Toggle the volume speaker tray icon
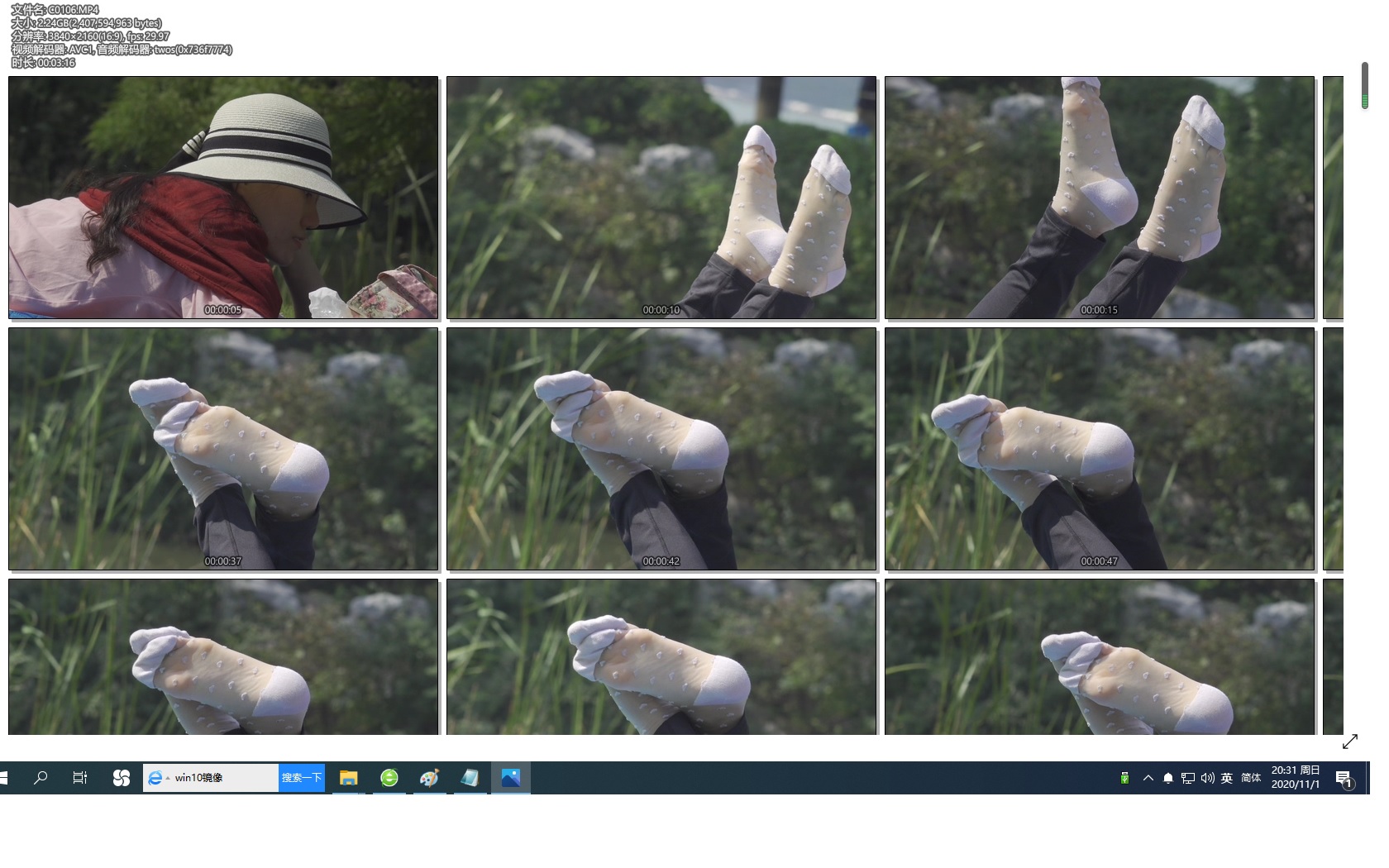 pyautogui.click(x=1207, y=778)
